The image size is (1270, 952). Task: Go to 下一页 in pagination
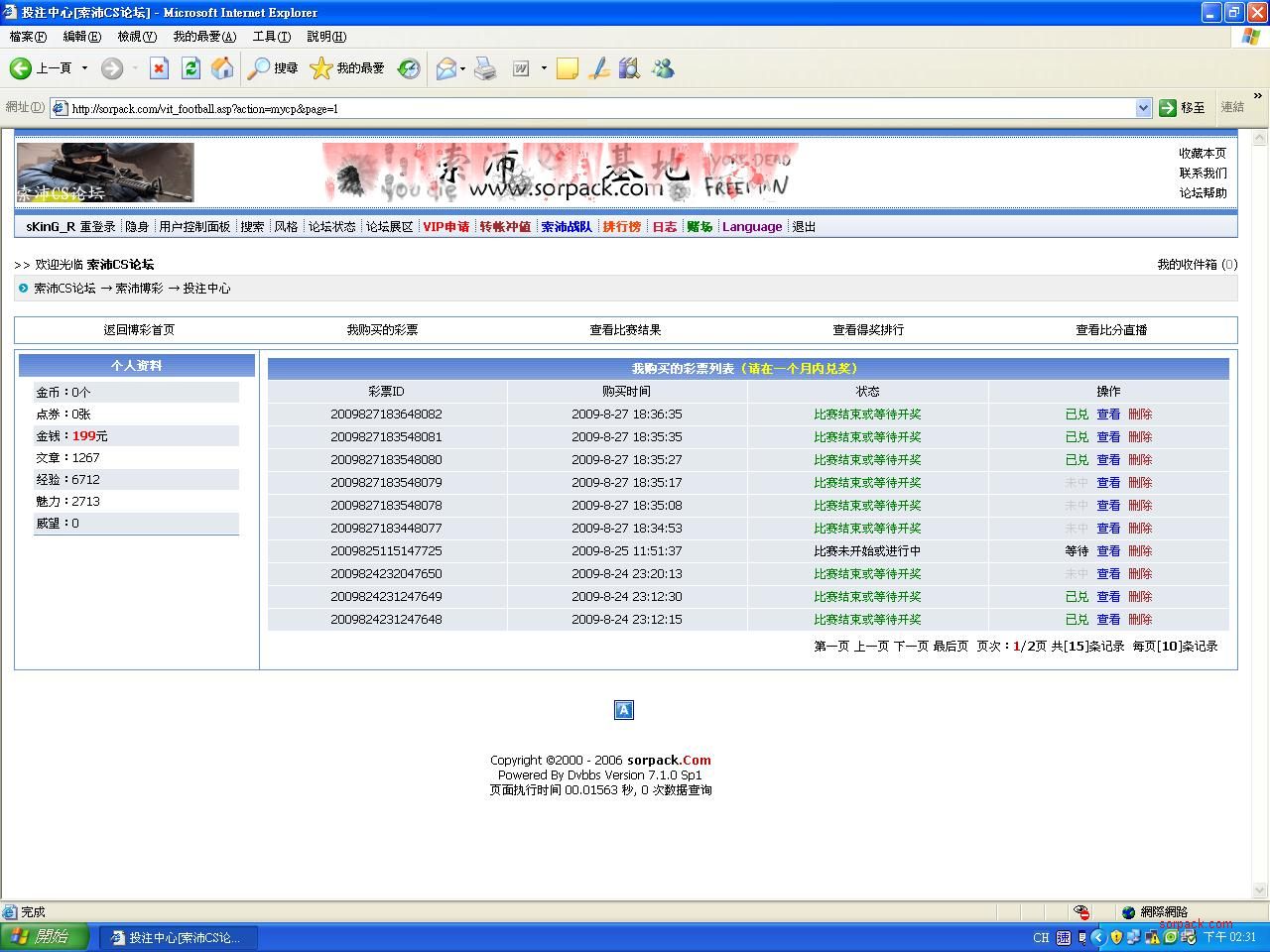click(x=911, y=647)
